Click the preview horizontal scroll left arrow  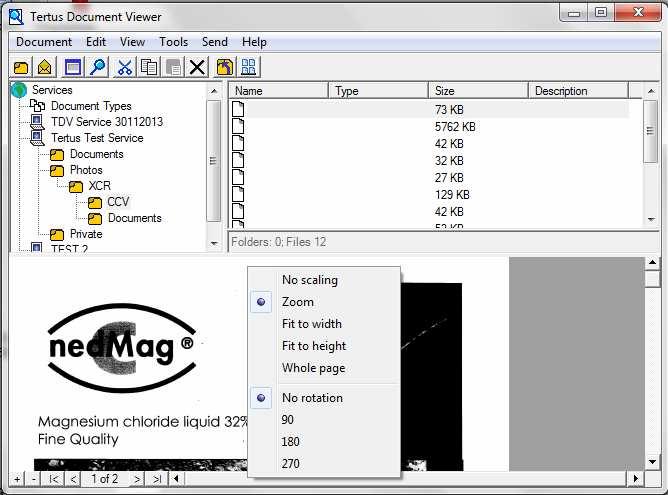[x=176, y=479]
